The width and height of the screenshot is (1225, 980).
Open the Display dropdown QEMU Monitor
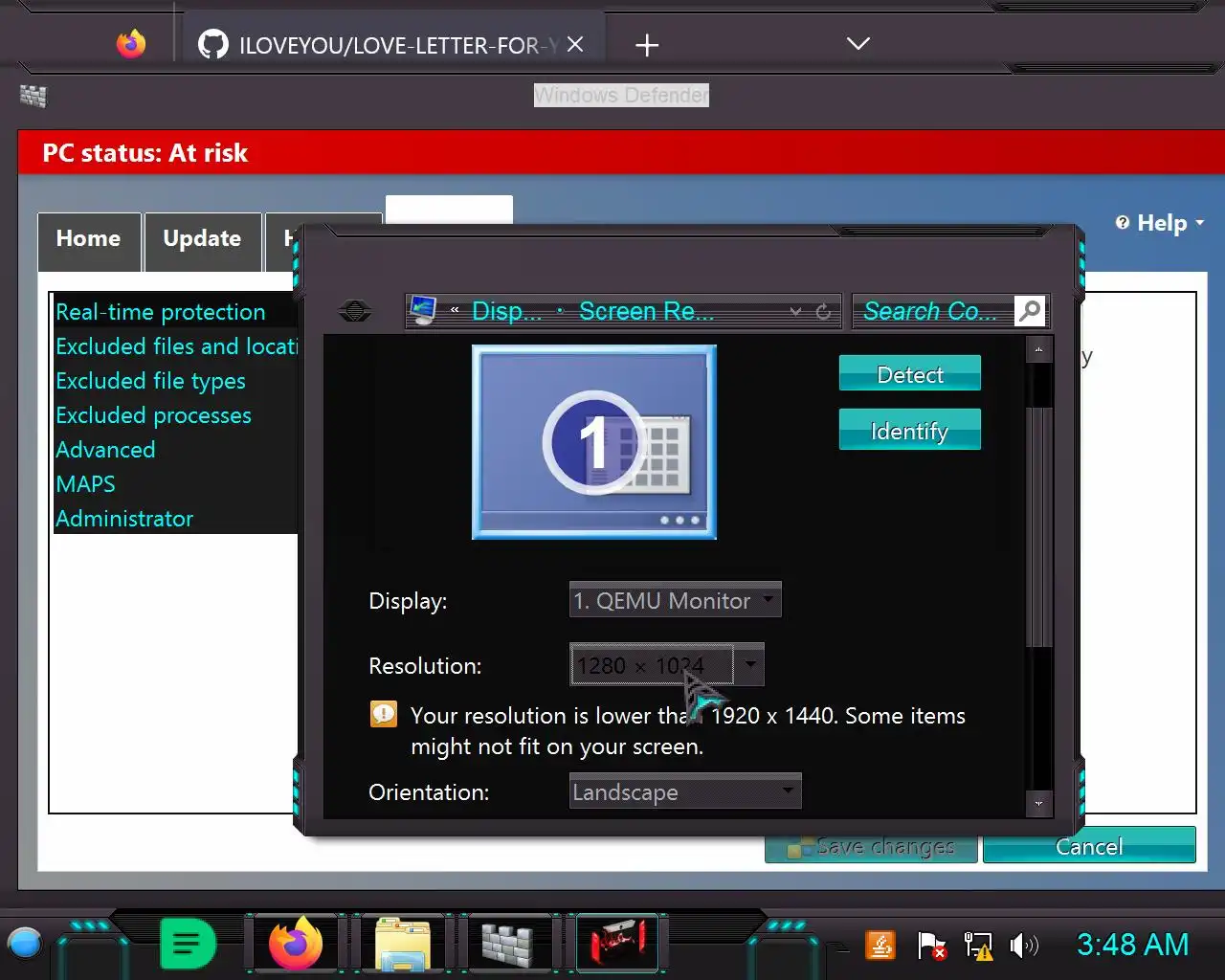(676, 600)
